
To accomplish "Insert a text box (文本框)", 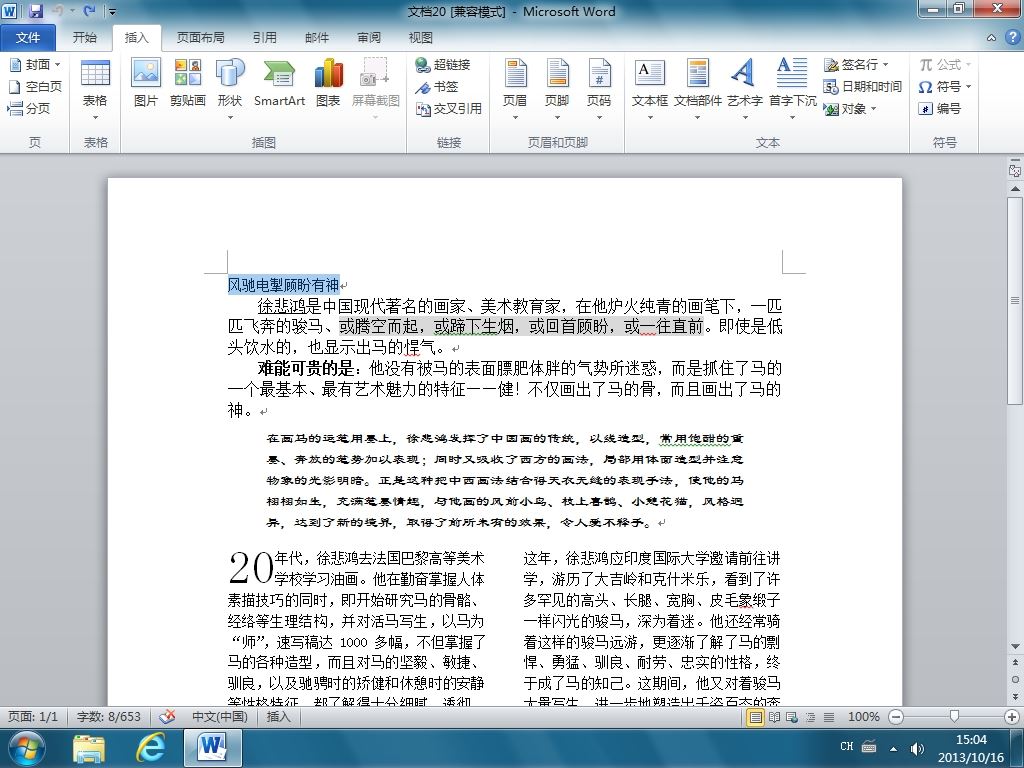I will pyautogui.click(x=650, y=89).
